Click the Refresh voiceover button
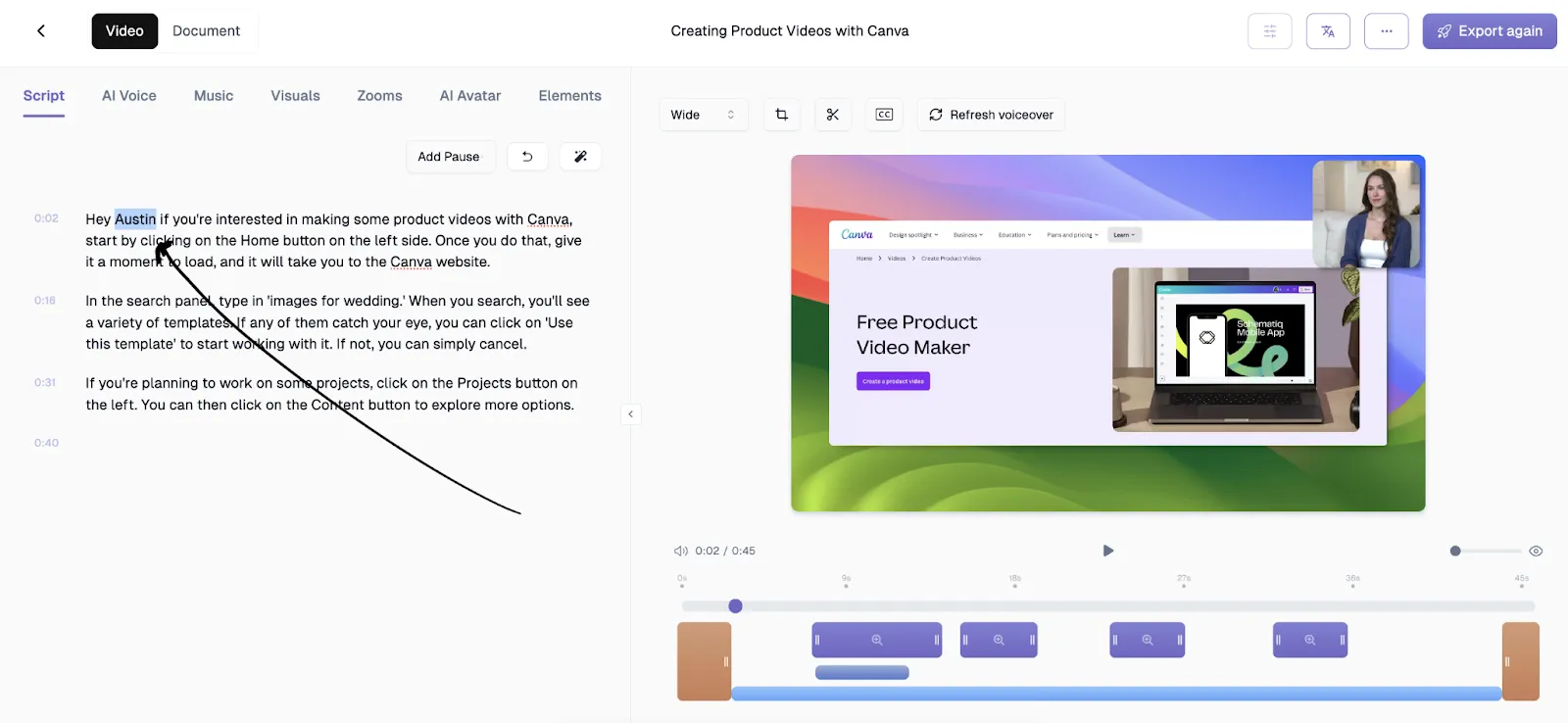 (x=991, y=115)
